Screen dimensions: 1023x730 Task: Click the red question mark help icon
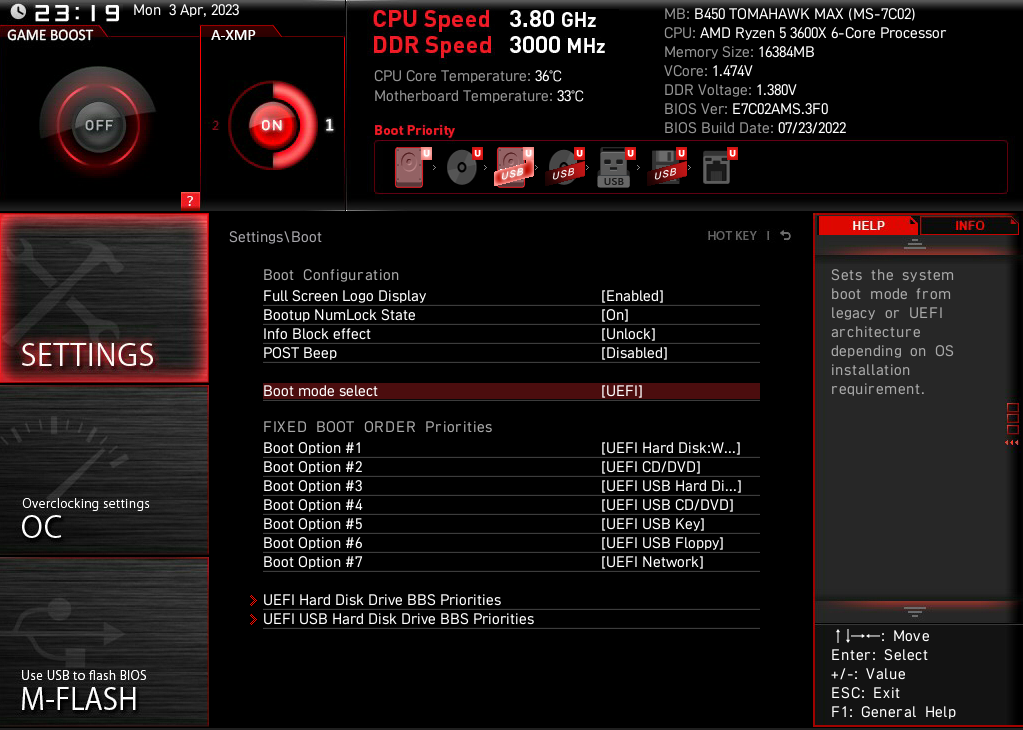pyautogui.click(x=190, y=201)
